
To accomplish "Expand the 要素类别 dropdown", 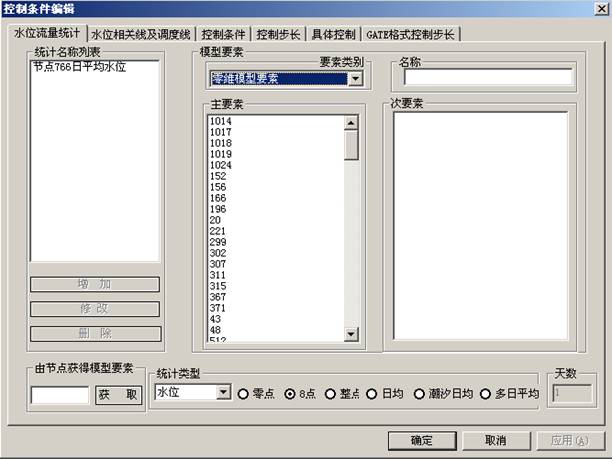I will (354, 78).
